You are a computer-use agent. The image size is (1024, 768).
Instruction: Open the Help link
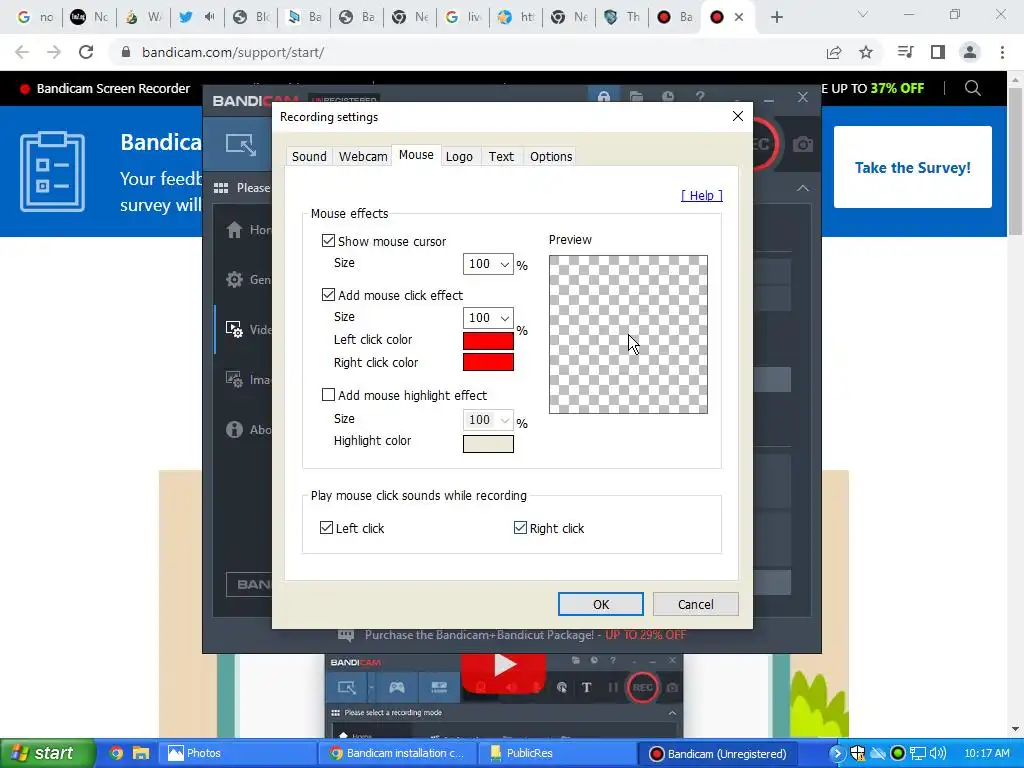(x=701, y=195)
